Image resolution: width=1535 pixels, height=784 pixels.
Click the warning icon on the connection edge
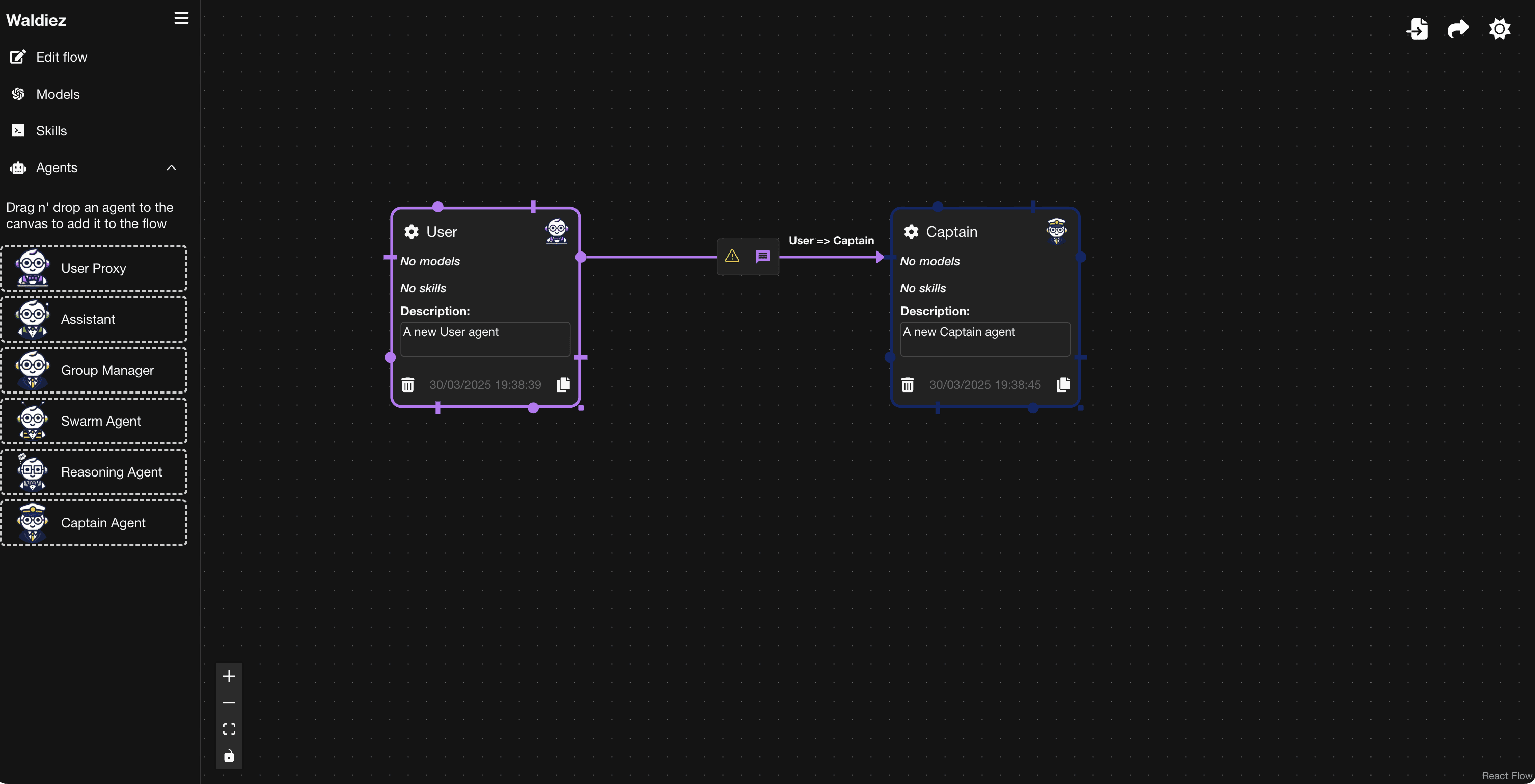pyautogui.click(x=732, y=257)
